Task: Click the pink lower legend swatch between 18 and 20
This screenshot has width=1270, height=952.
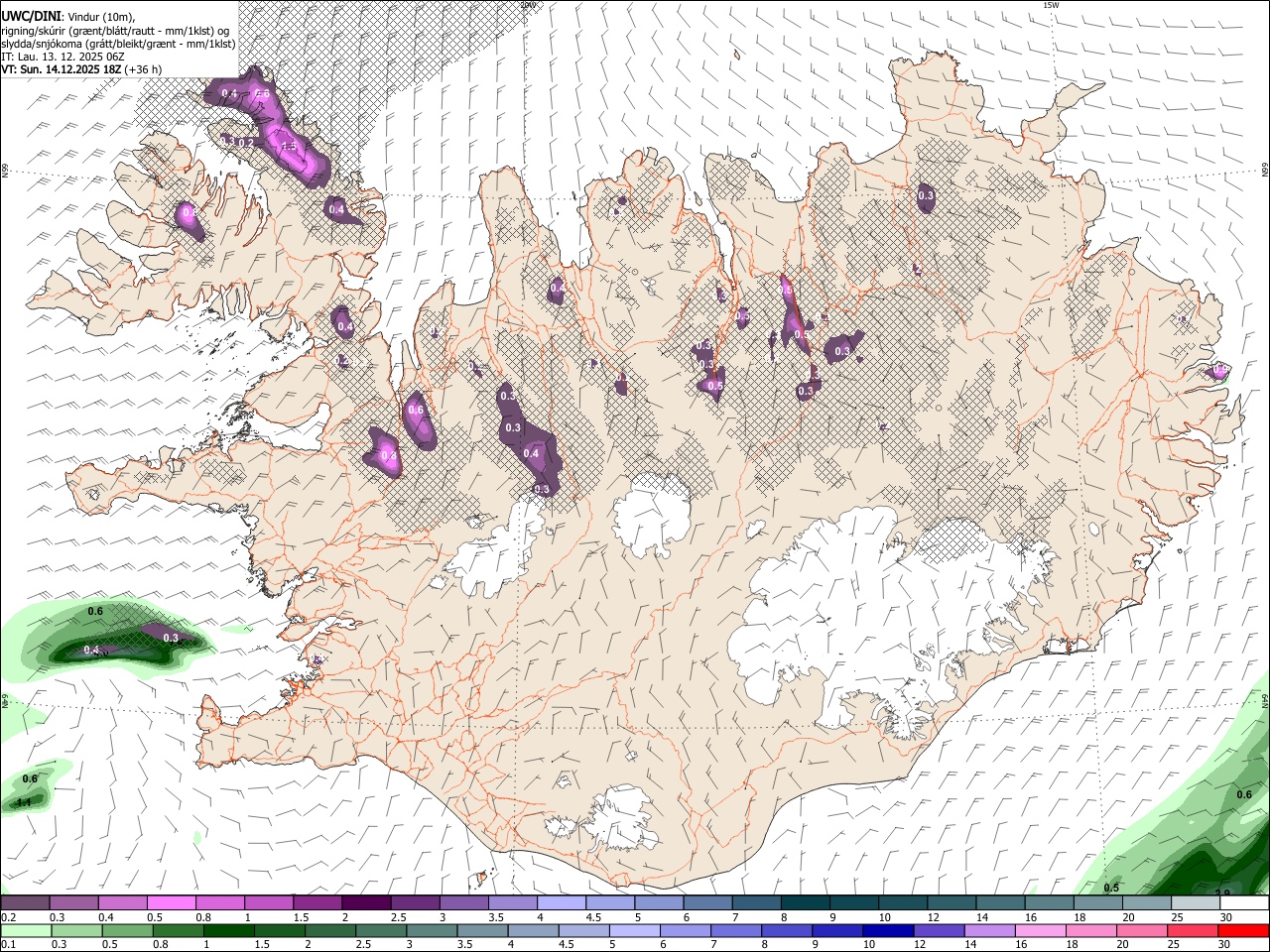Action: coord(1091,931)
